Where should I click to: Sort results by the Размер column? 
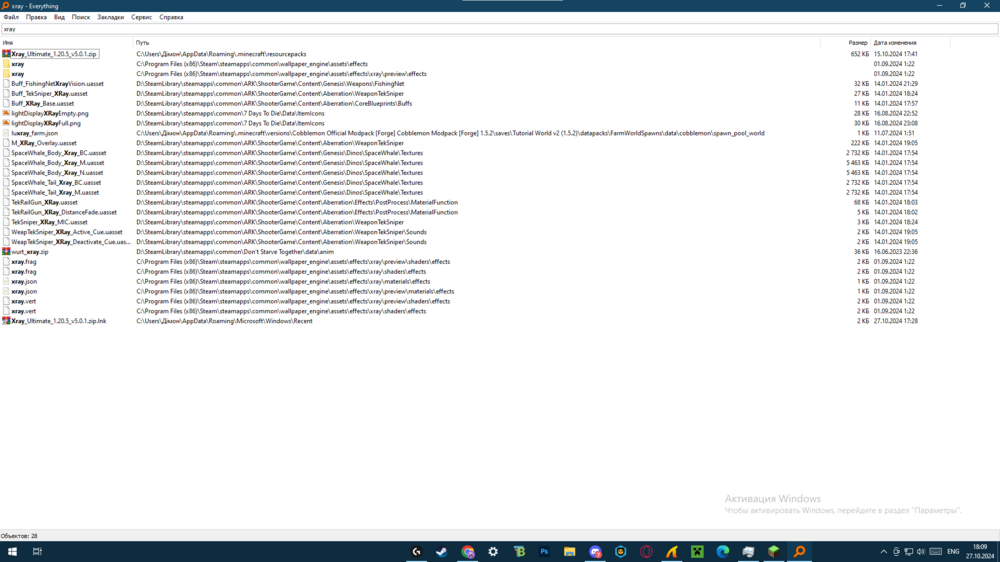tap(846, 43)
